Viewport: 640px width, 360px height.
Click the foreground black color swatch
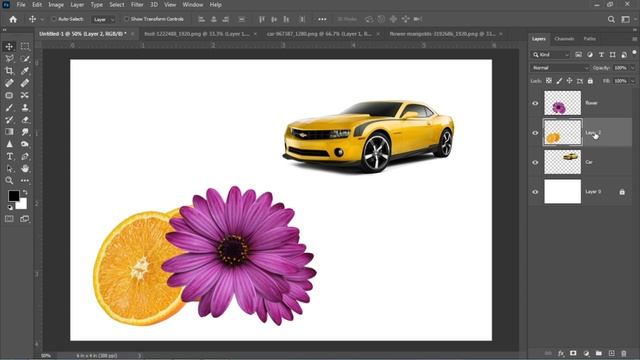coord(13,196)
